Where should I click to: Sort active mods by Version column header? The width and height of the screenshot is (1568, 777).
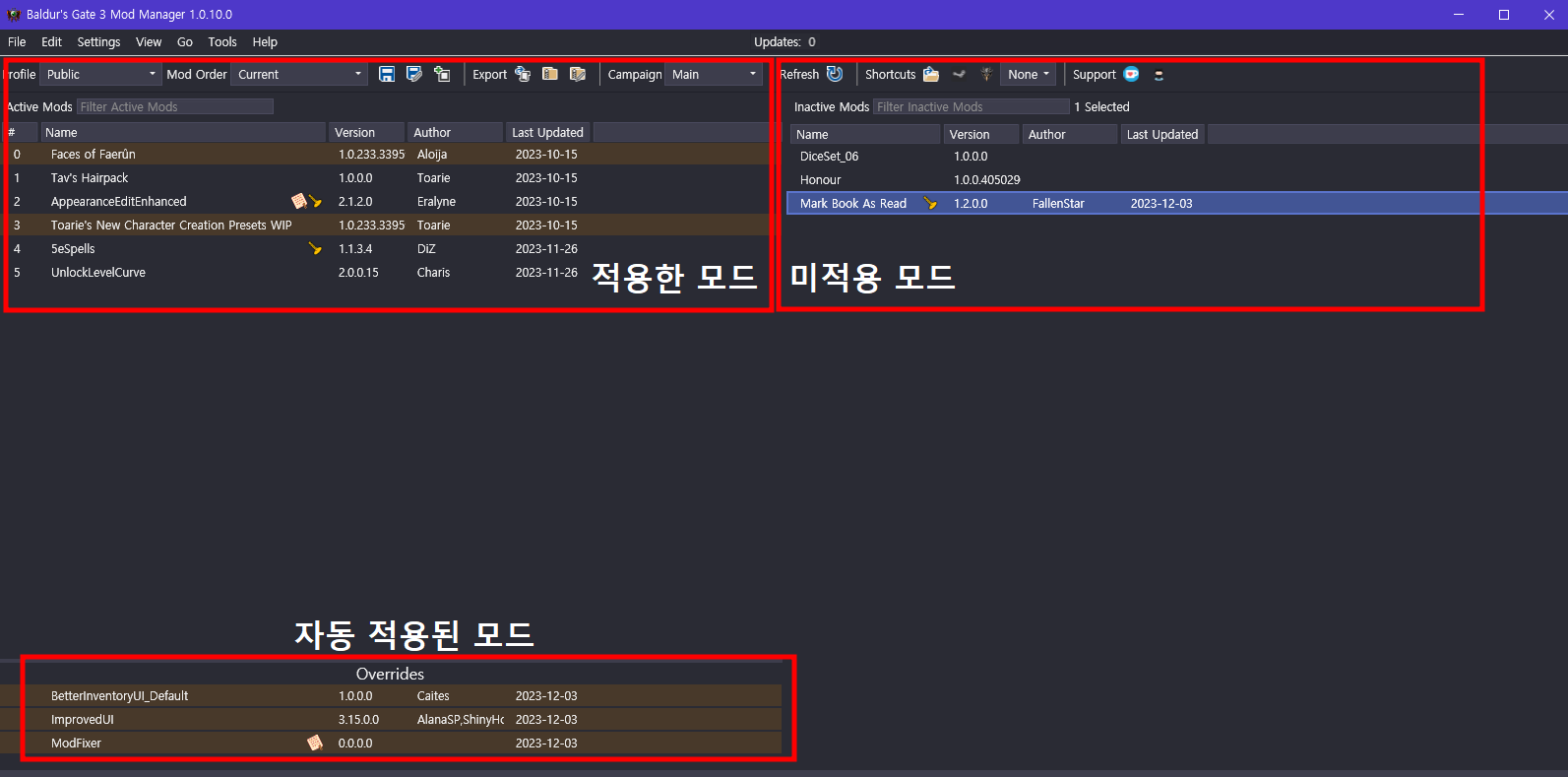click(x=367, y=132)
